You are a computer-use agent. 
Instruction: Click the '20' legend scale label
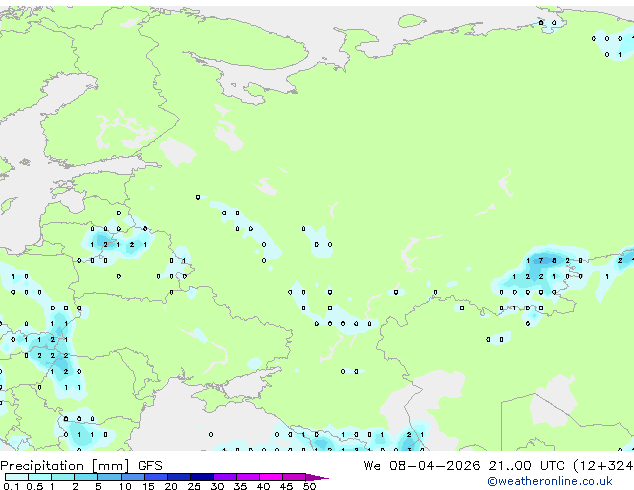171,486
